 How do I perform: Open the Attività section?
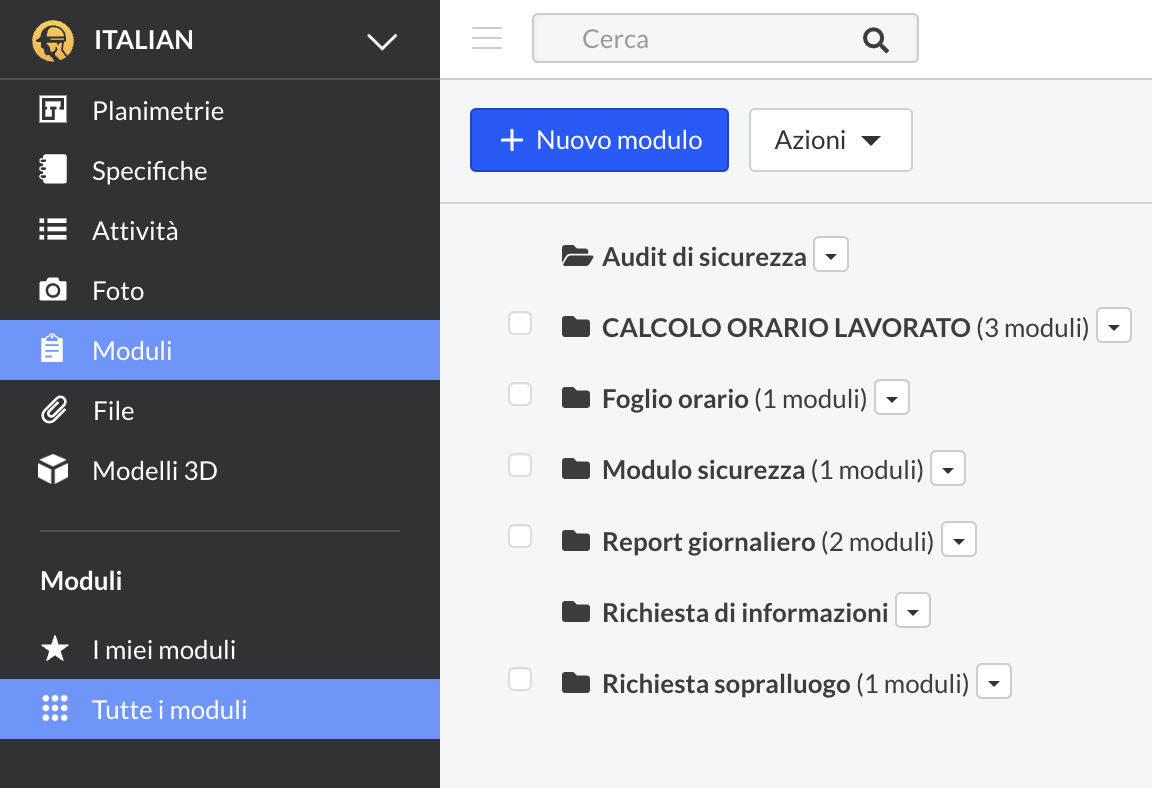pos(220,231)
